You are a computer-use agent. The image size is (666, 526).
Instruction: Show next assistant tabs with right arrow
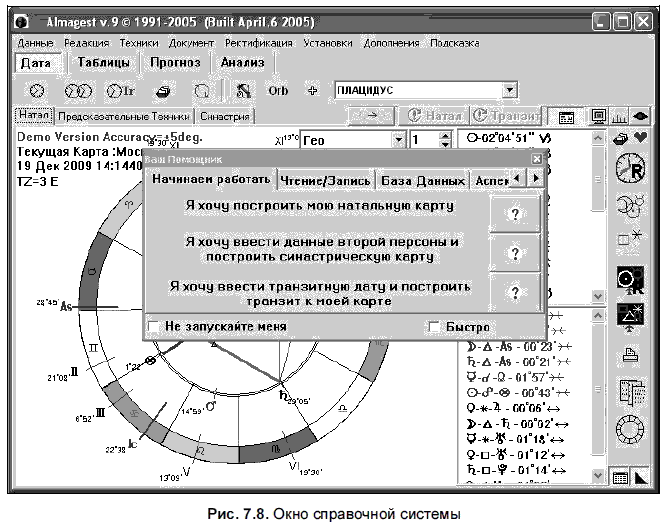[x=536, y=178]
